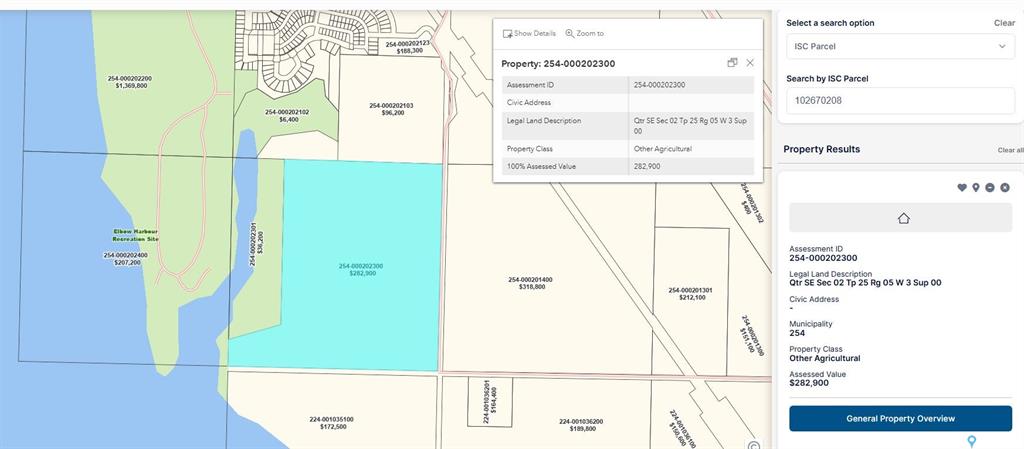Viewport: 1024px width, 449px height.
Task: Select parcel 254-000201400 on the map
Action: click(x=530, y=283)
